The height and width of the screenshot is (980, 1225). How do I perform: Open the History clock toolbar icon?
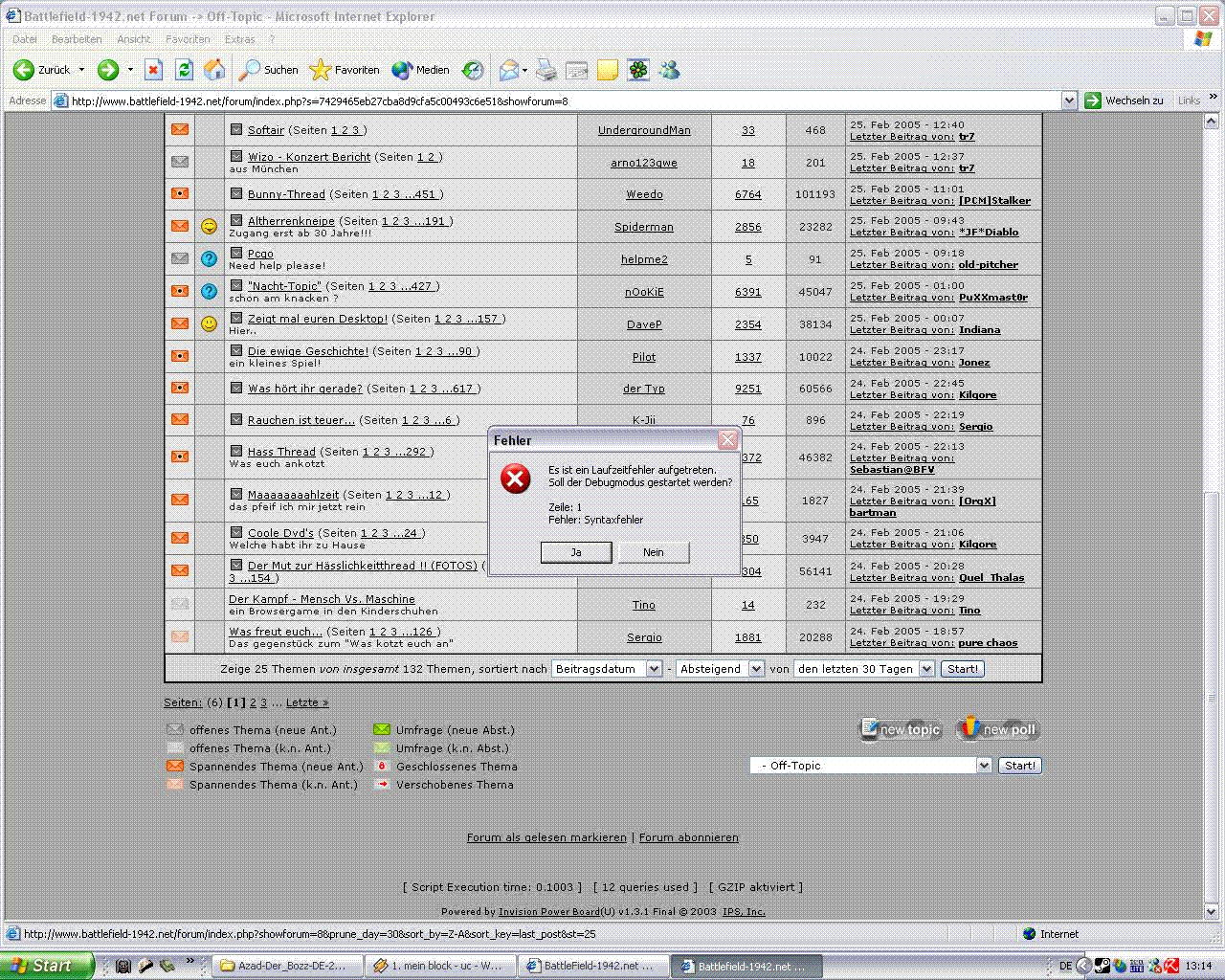pos(473,70)
